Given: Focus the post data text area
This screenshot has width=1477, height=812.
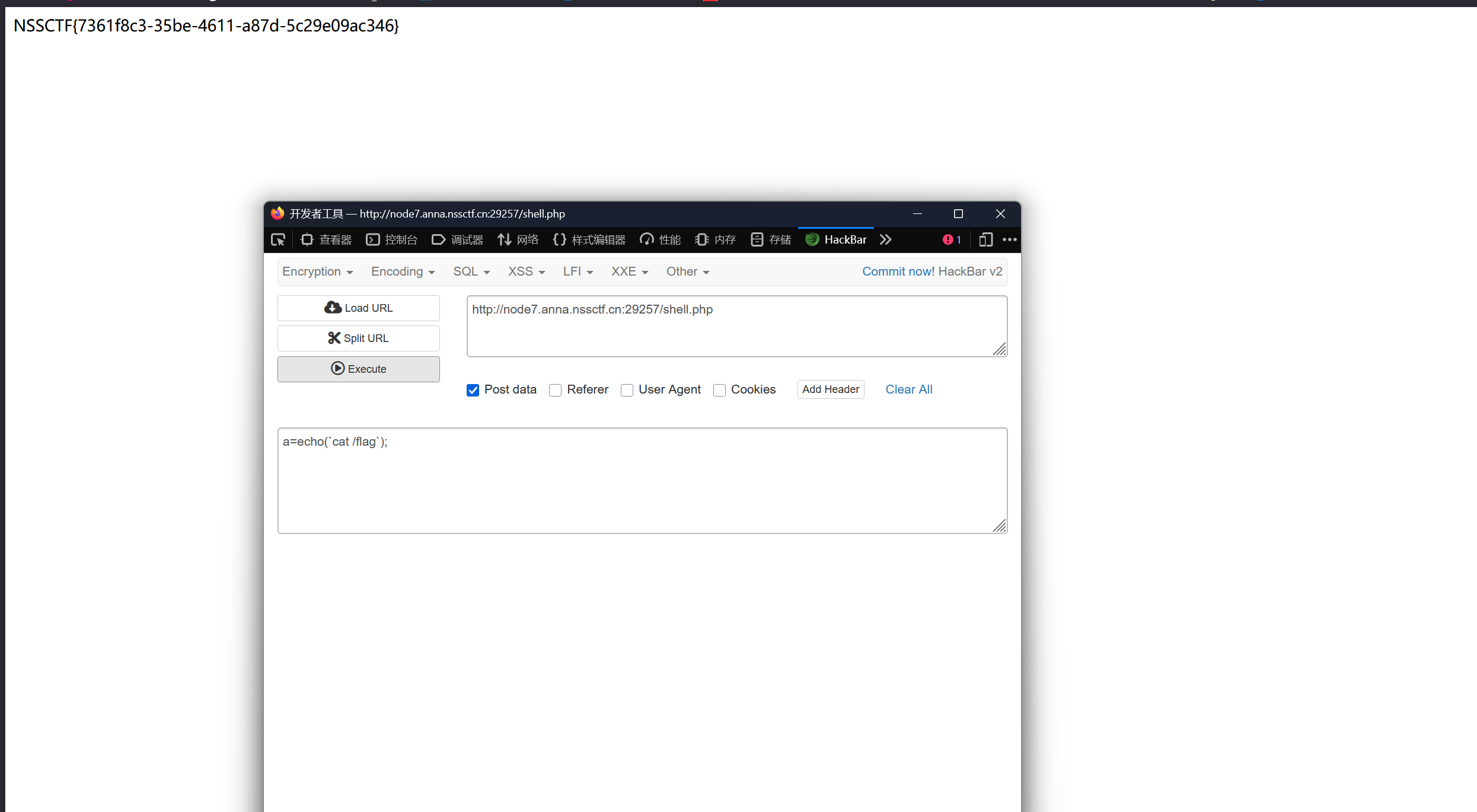Looking at the screenshot, I should 643,481.
